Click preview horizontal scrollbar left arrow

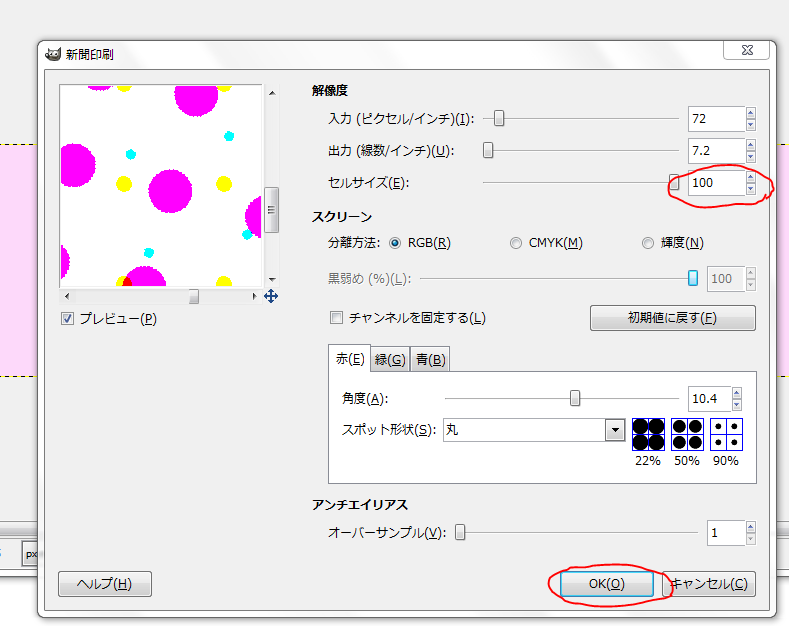click(x=67, y=296)
